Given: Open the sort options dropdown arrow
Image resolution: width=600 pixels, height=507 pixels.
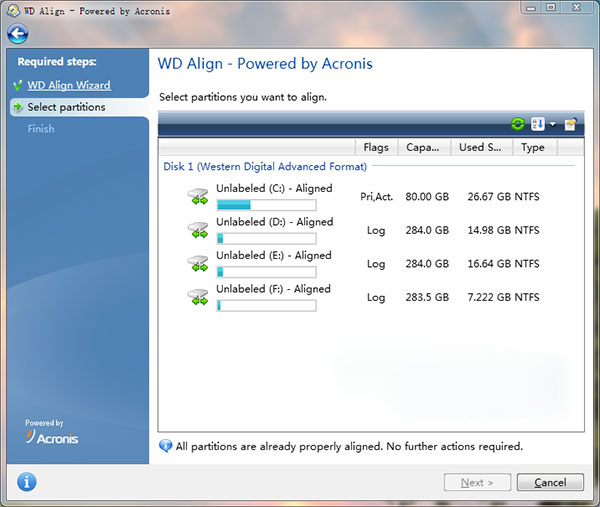Looking at the screenshot, I should 553,124.
